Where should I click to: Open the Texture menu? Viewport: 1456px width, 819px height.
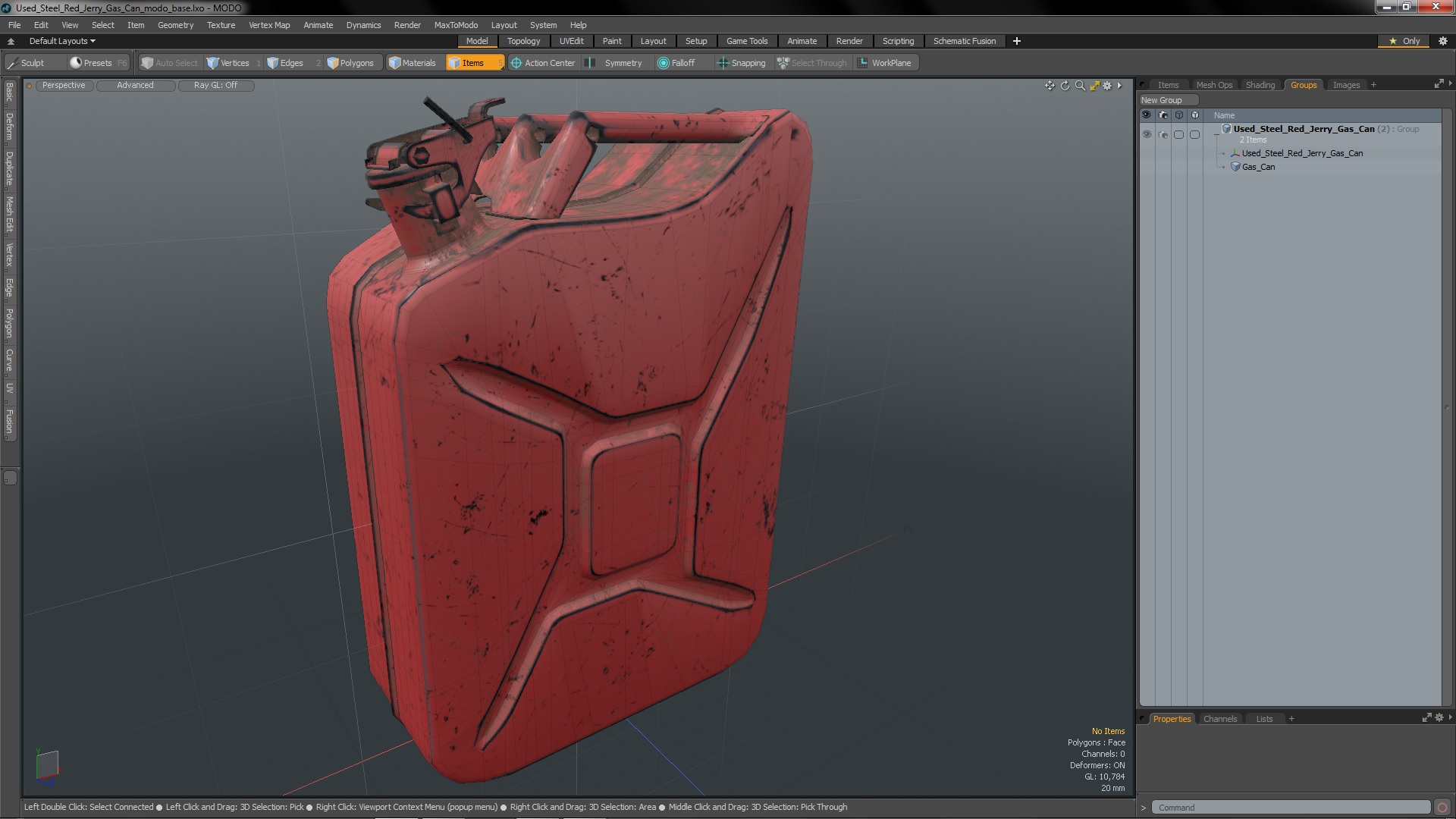[x=221, y=25]
